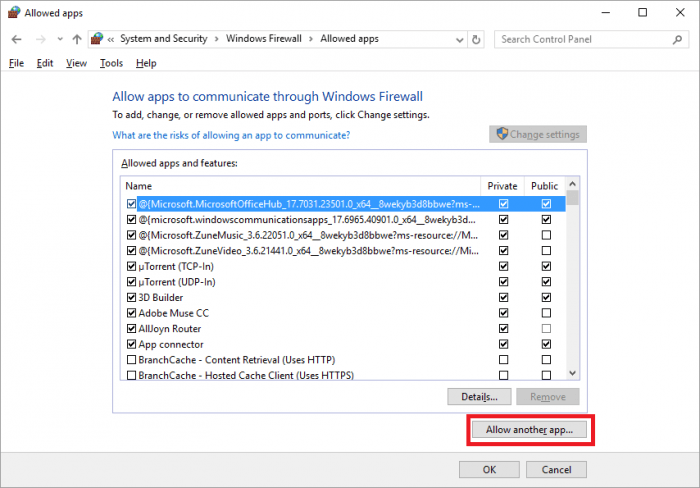Viewport: 700px width, 488px height.
Task: Maximize the Allowed apps window
Action: click(x=642, y=13)
